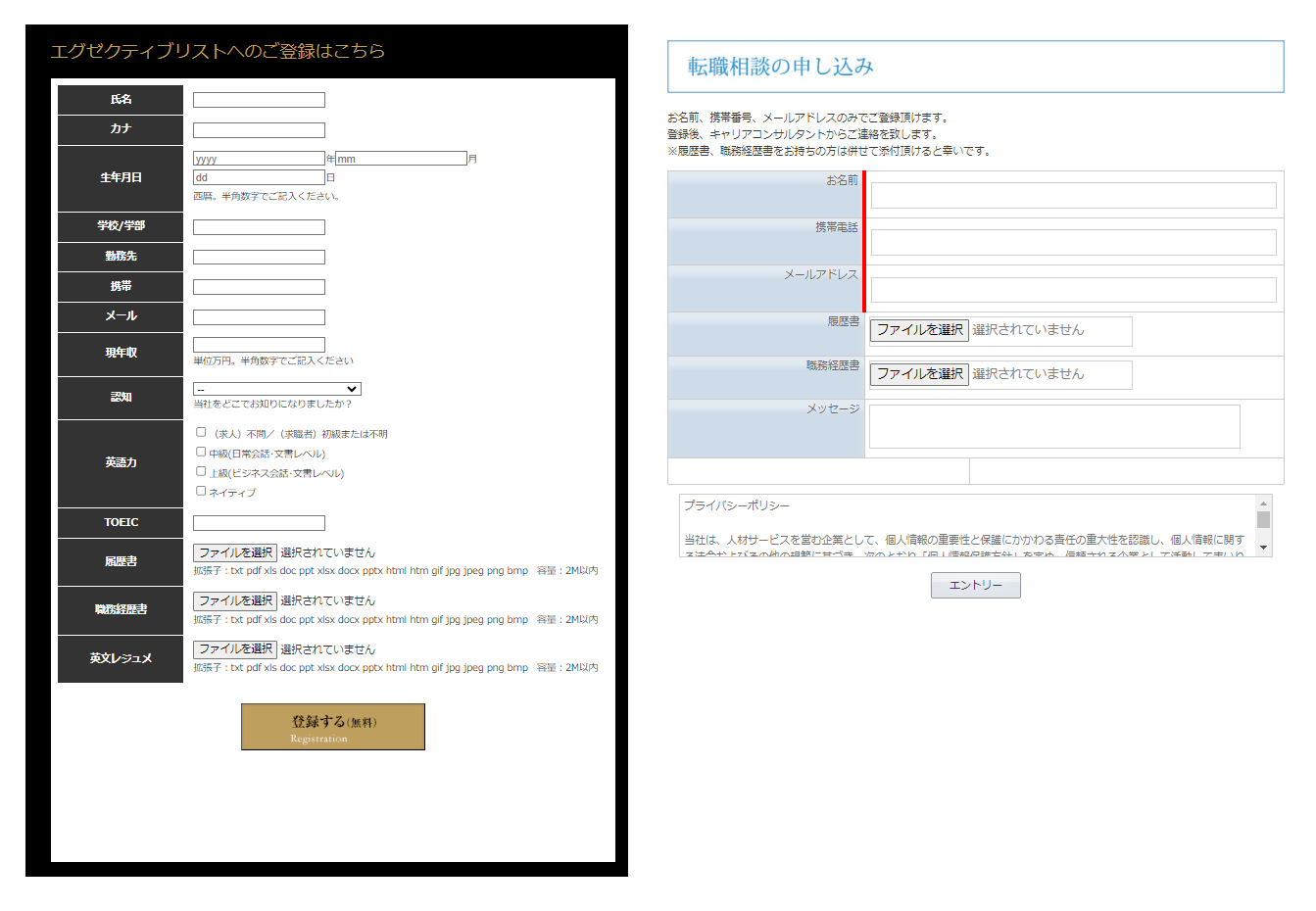The height and width of the screenshot is (911, 1316).
Task: Check the 初級または不明 English level box
Action: (x=201, y=432)
